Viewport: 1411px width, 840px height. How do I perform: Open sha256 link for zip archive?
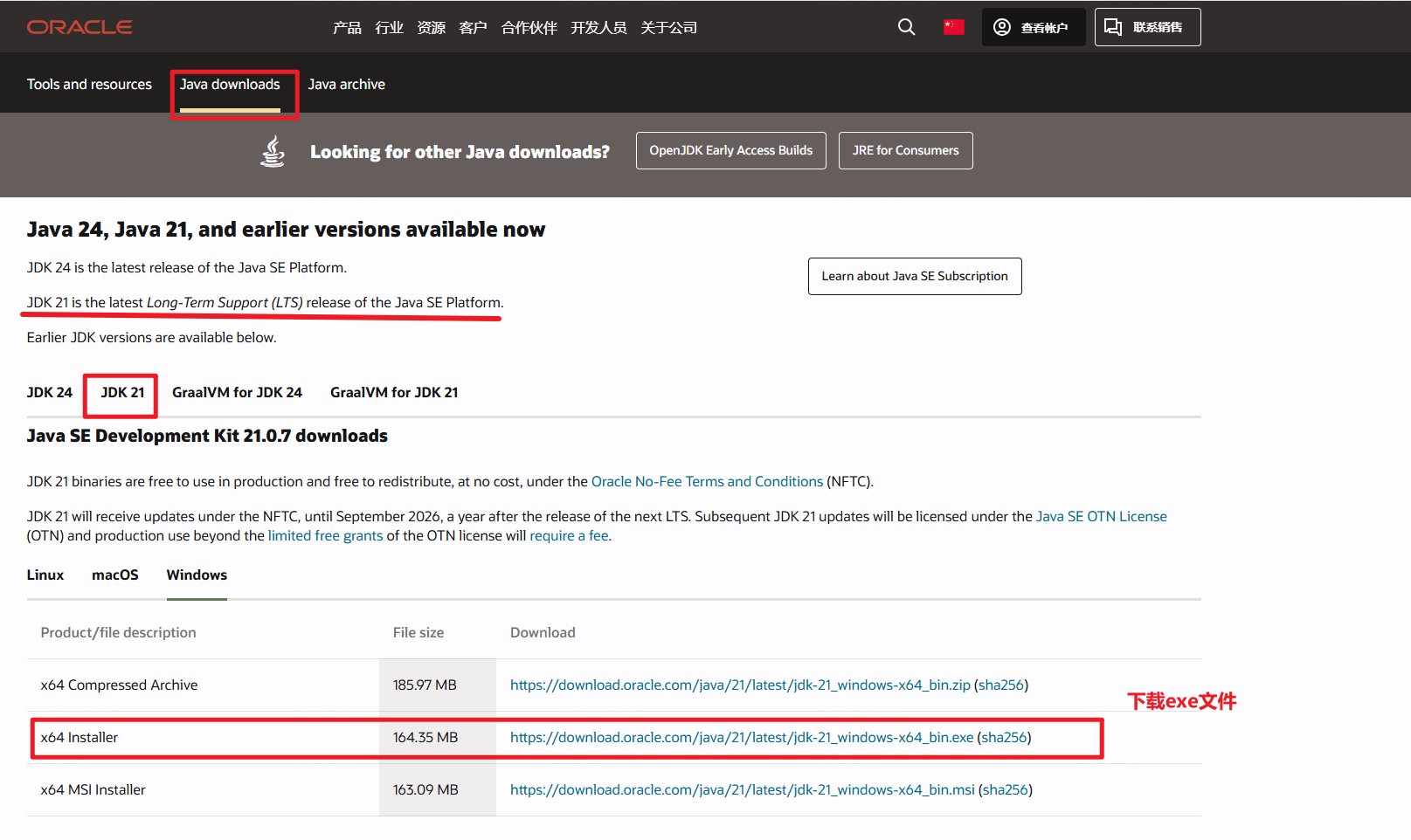coord(1001,685)
